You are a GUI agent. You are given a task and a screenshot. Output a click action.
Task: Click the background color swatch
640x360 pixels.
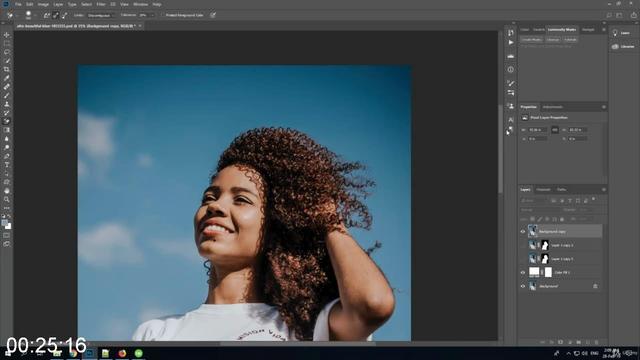[8, 226]
